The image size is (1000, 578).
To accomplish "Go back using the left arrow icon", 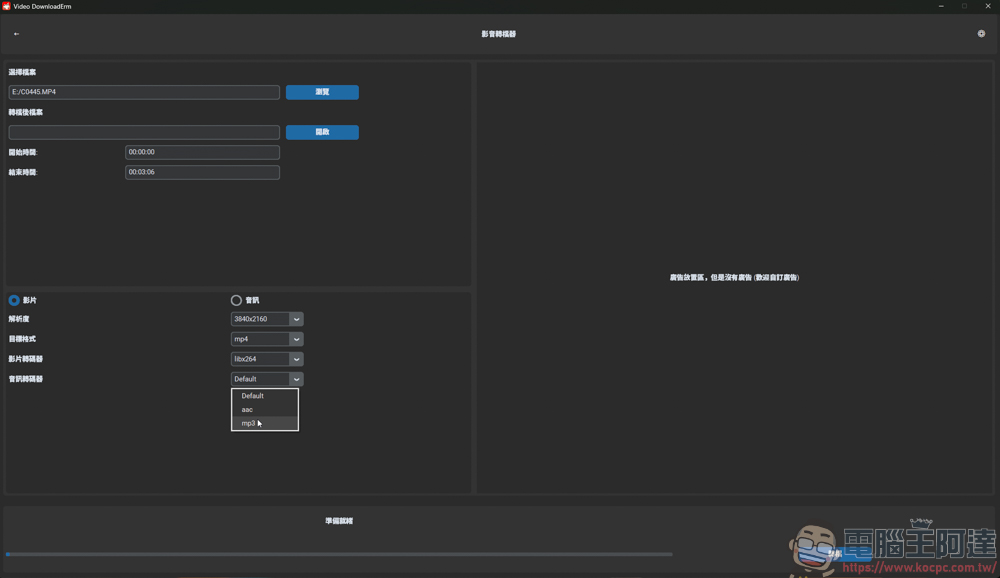I will (x=17, y=34).
